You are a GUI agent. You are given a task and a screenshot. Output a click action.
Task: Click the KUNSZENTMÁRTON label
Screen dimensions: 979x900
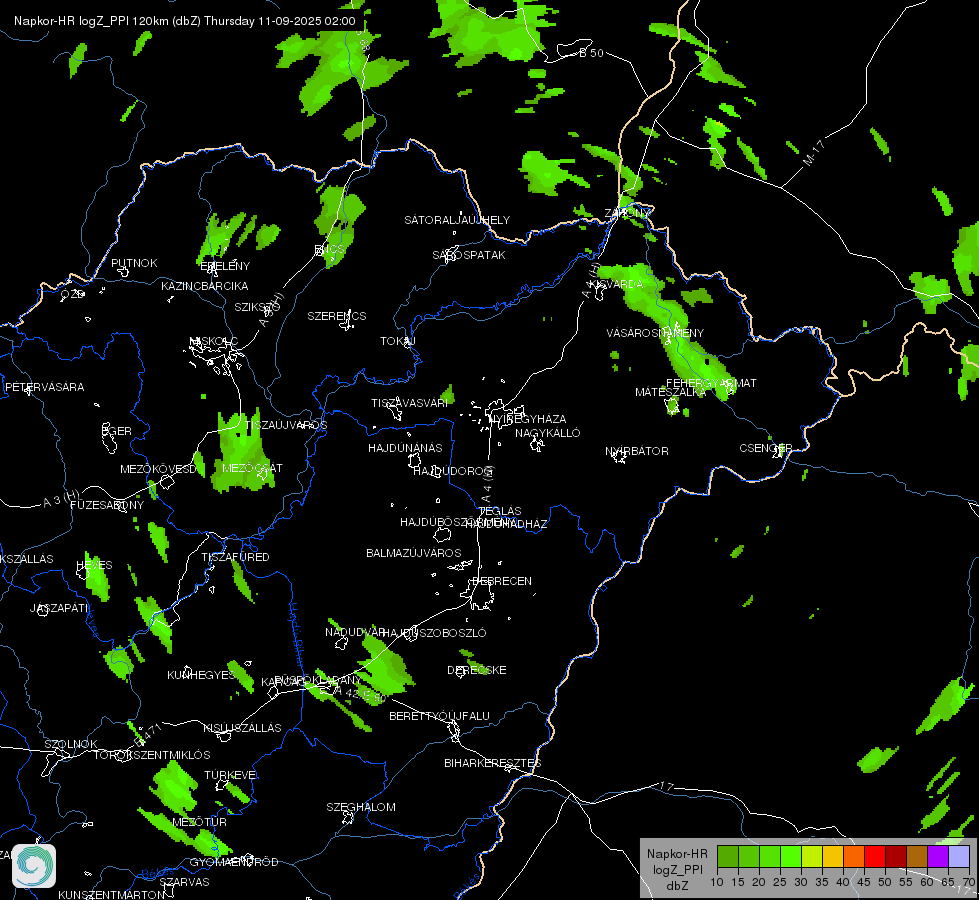tap(112, 894)
